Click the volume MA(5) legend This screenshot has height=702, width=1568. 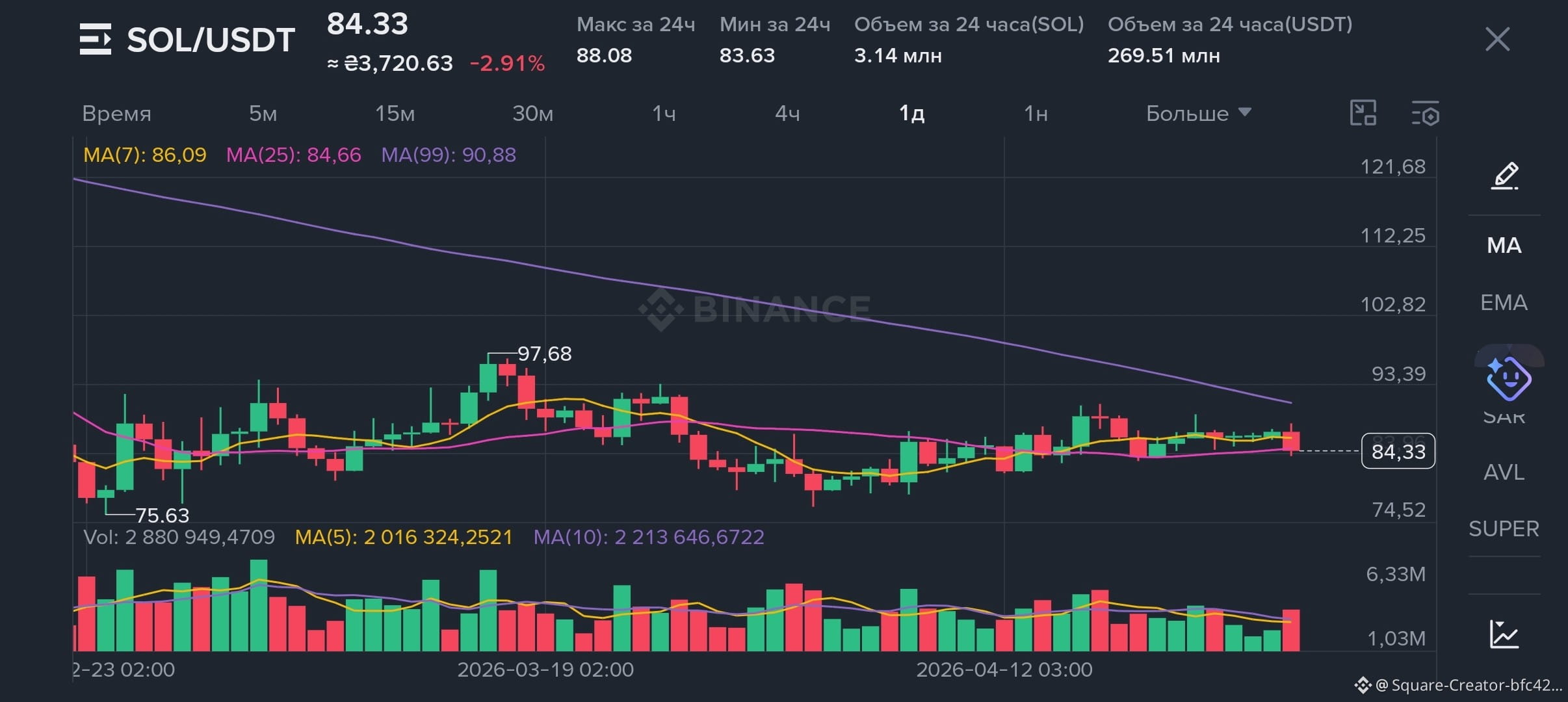click(404, 537)
